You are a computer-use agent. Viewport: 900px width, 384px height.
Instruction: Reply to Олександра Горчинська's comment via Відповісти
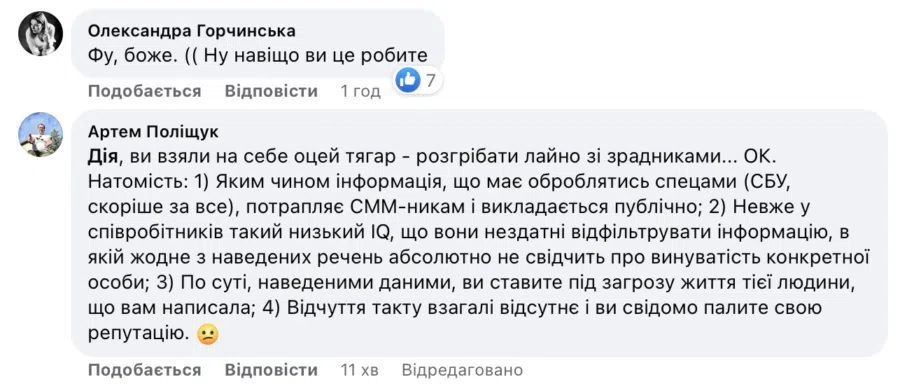point(271,91)
